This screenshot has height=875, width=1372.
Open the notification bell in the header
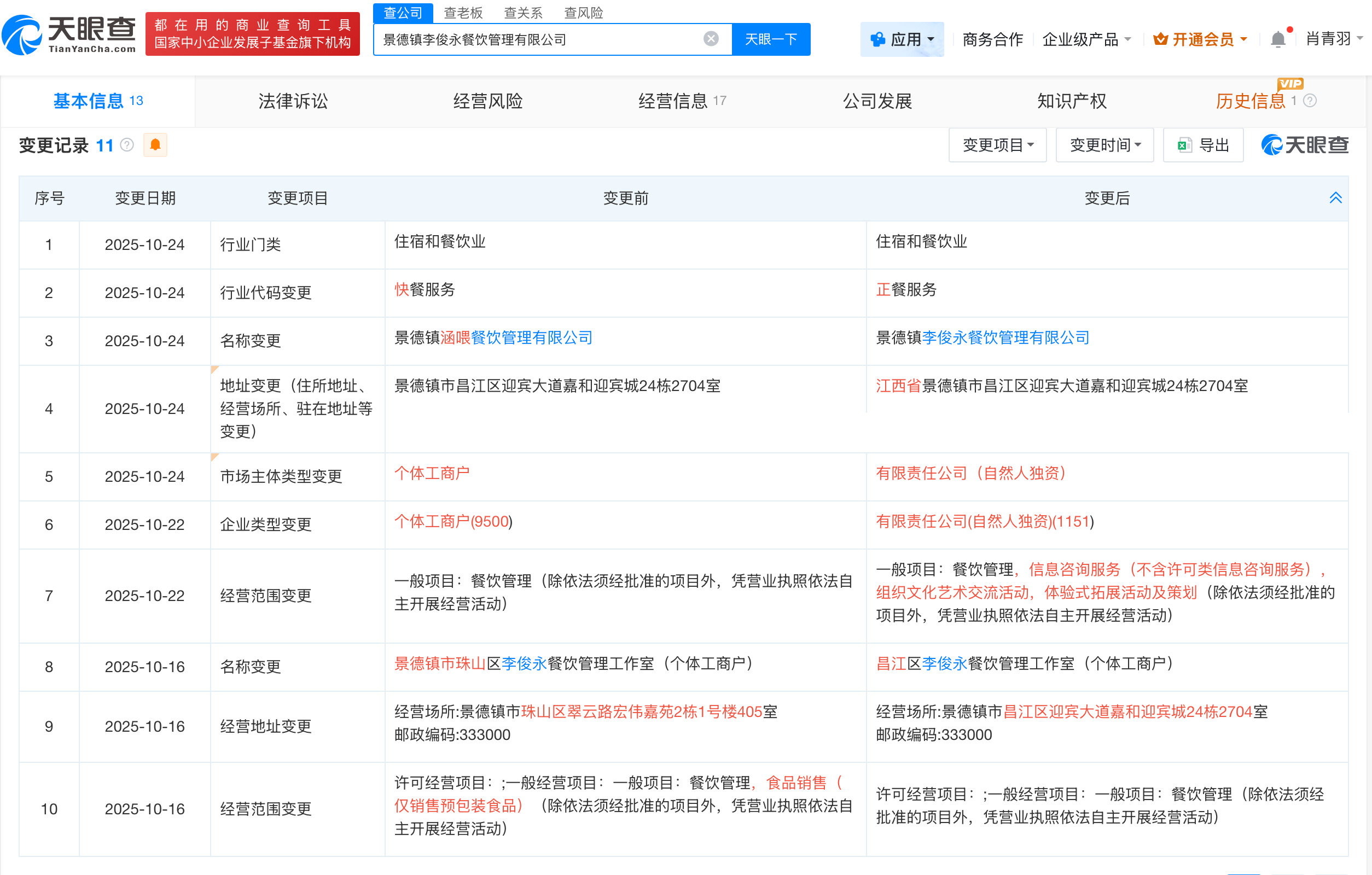[x=1278, y=39]
